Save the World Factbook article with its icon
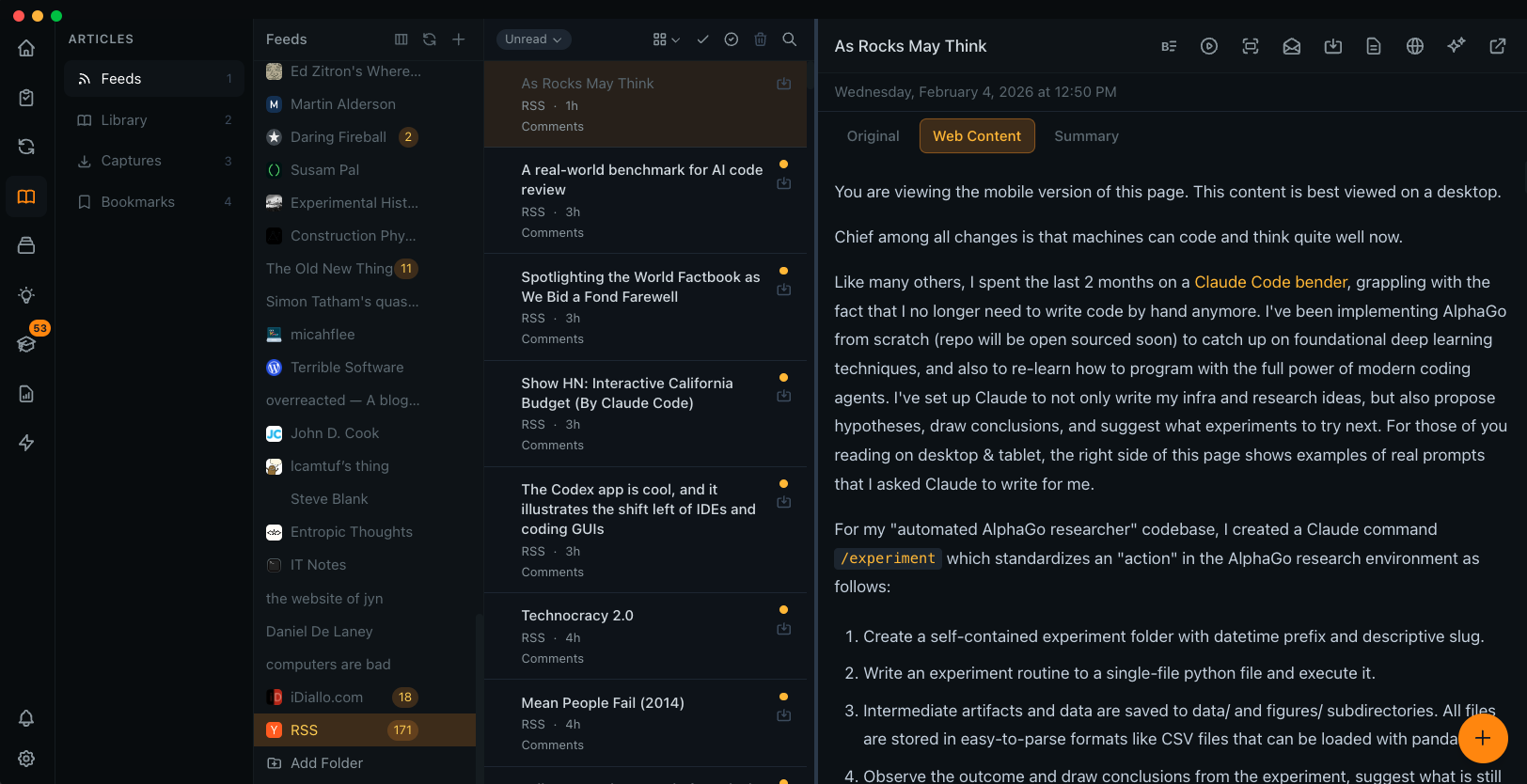Screen dimensions: 1527x784 (783, 290)
